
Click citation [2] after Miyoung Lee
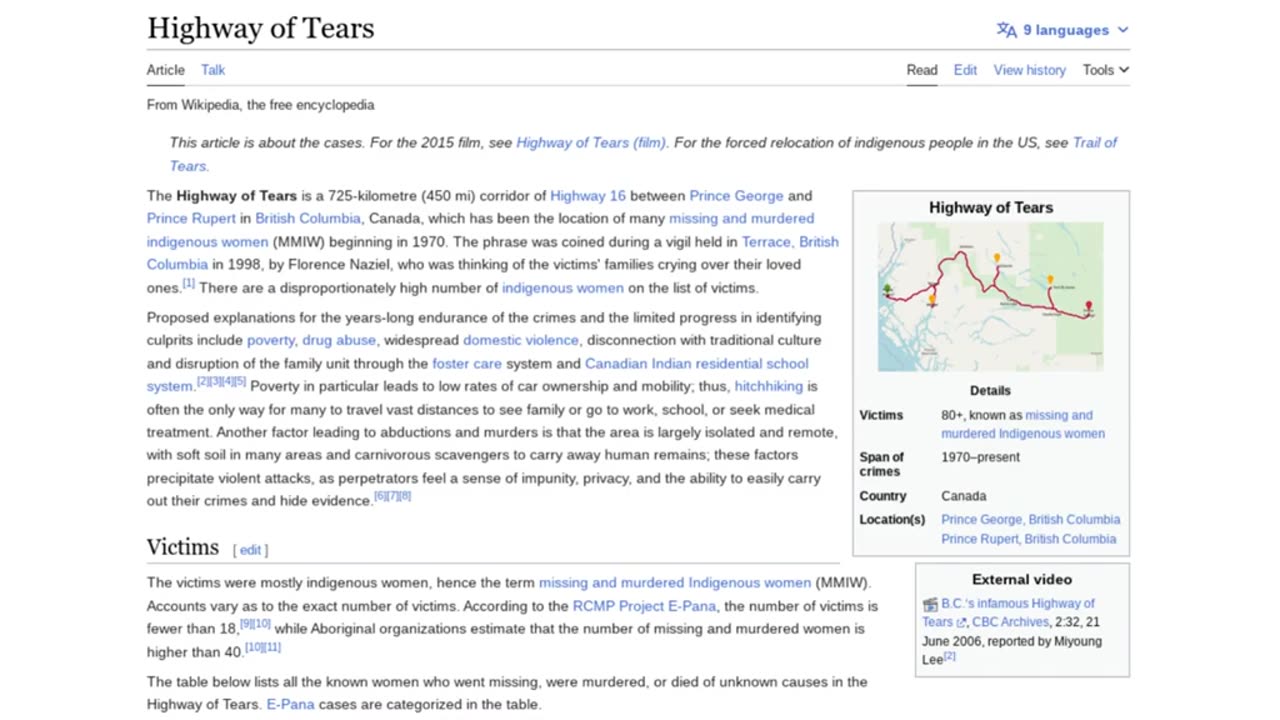[x=949, y=656]
